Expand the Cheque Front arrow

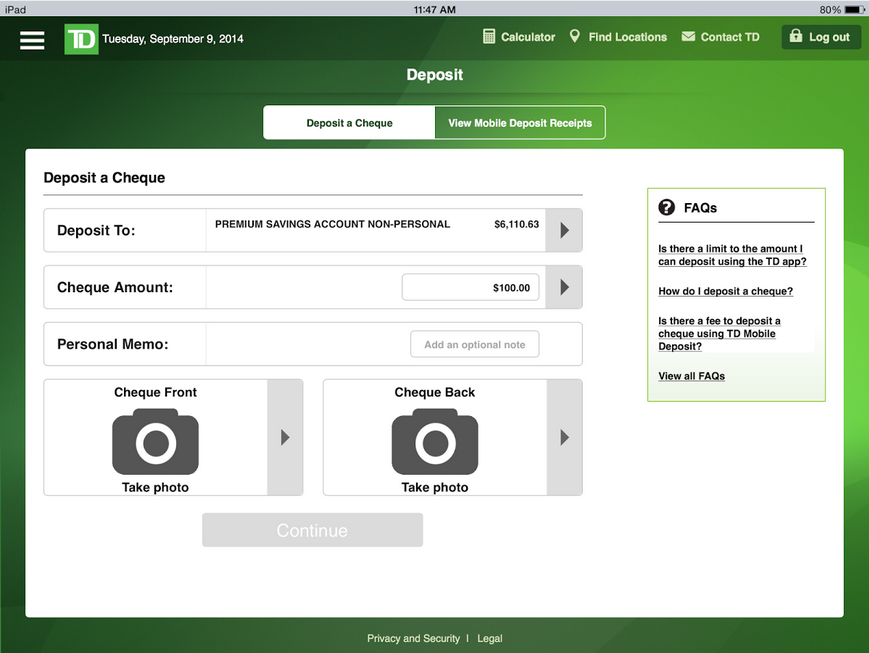tap(285, 437)
